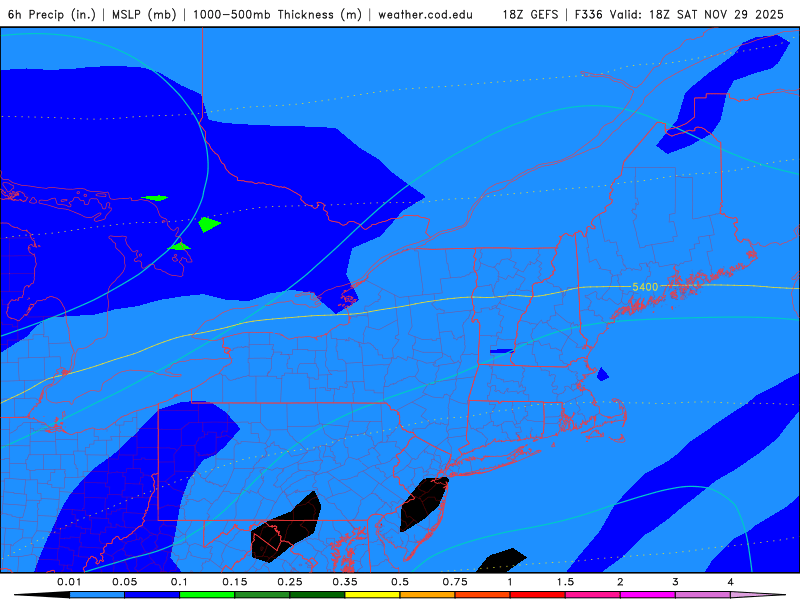Viewport: 800px width, 600px height.
Task: Click the 0.01 legend value
Action: 69,582
